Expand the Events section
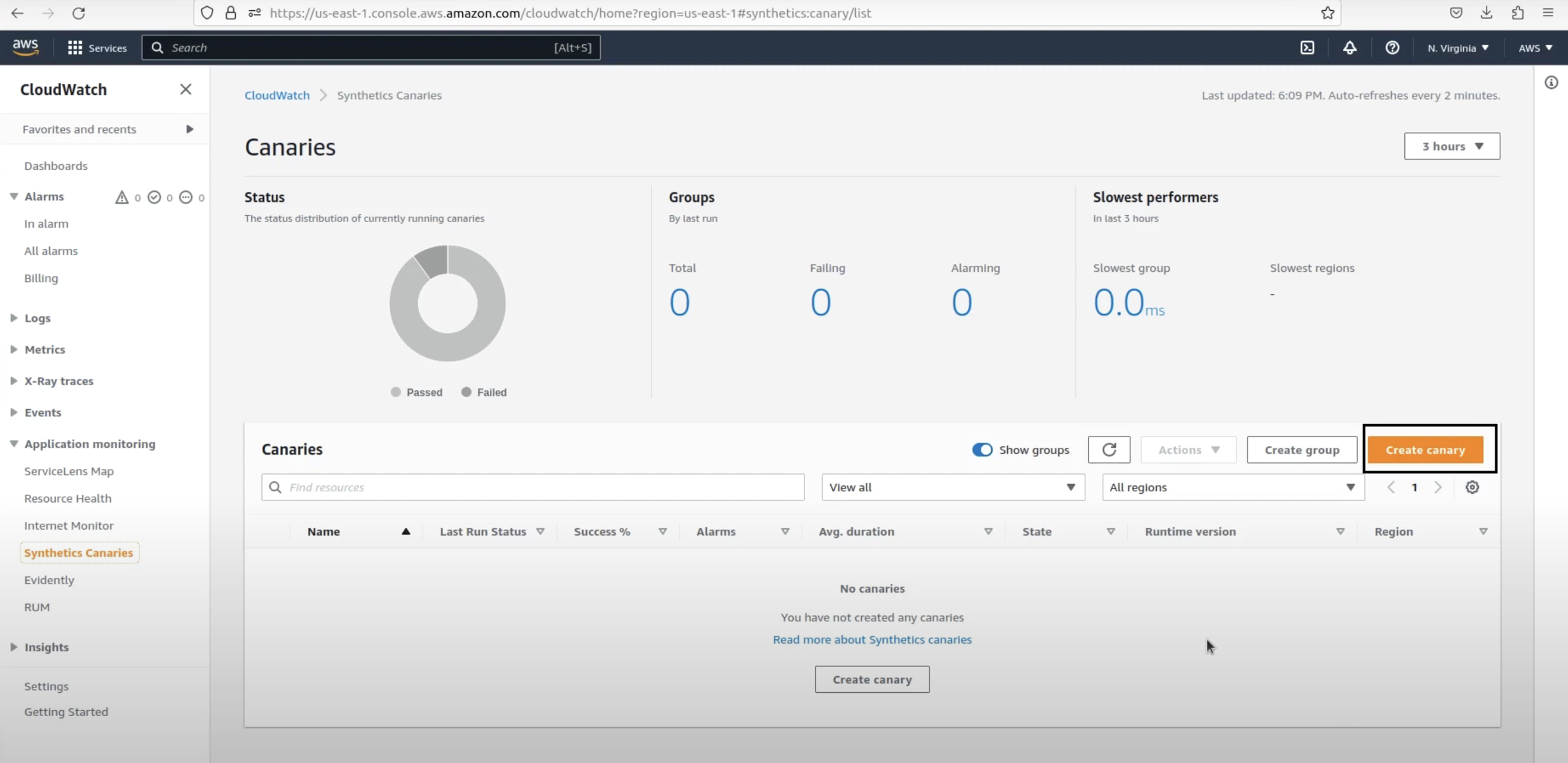The image size is (1568, 763). [x=14, y=412]
